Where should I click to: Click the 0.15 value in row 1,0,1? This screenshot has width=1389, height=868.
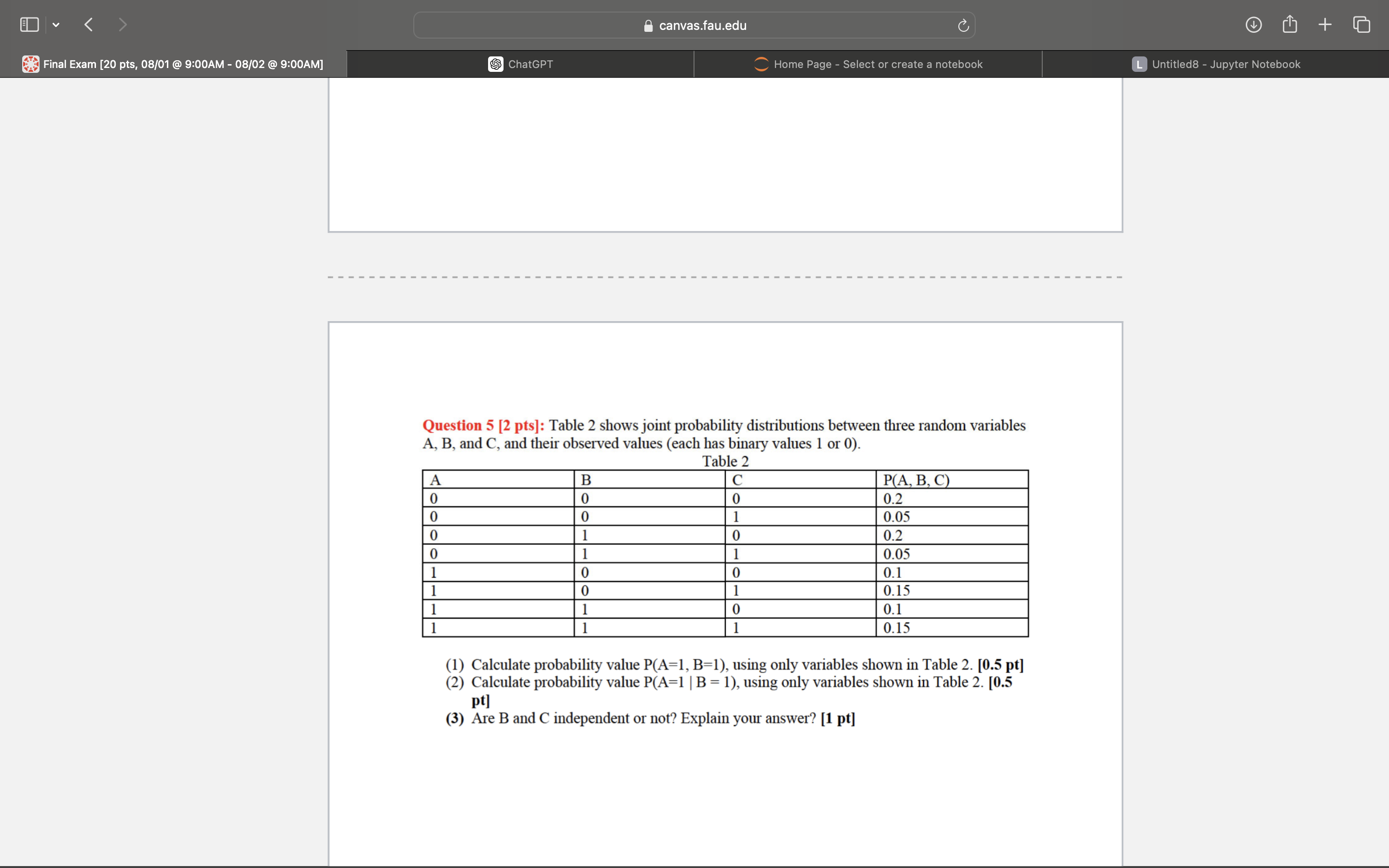897,591
